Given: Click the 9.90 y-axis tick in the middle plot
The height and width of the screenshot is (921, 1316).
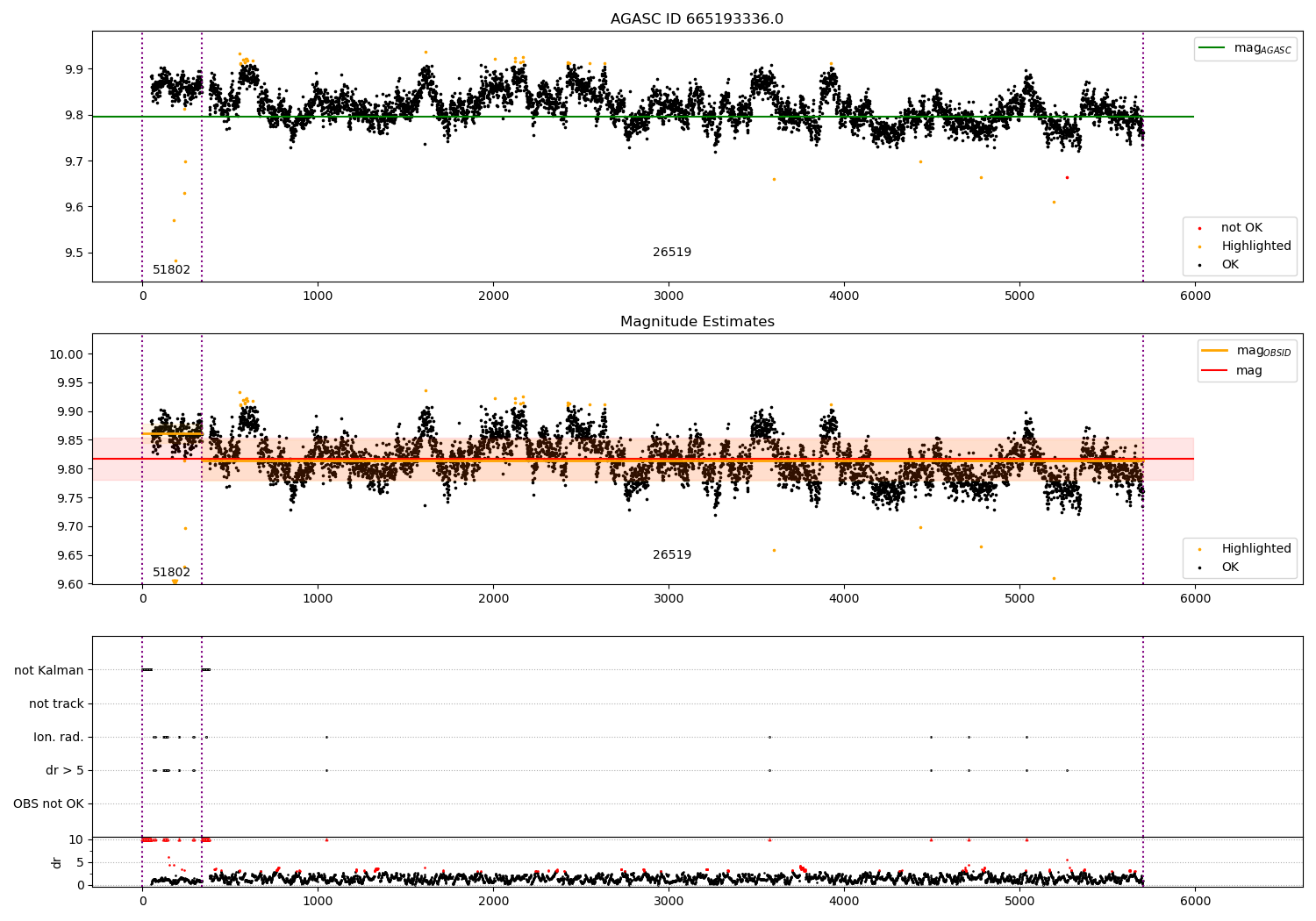Looking at the screenshot, I should pos(69,411).
